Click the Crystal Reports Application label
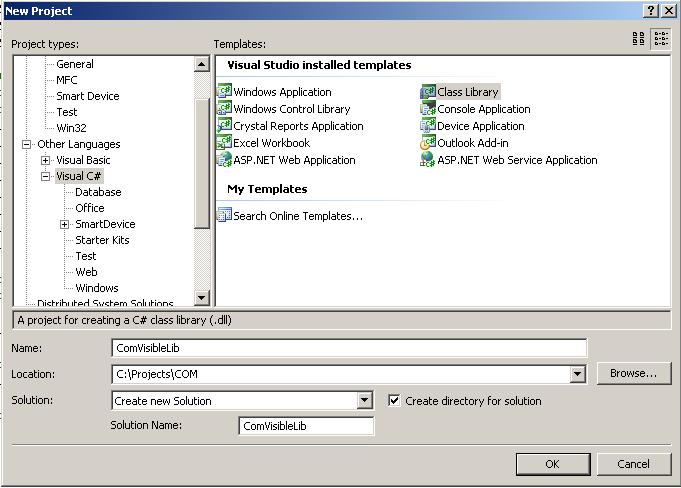 click(298, 126)
